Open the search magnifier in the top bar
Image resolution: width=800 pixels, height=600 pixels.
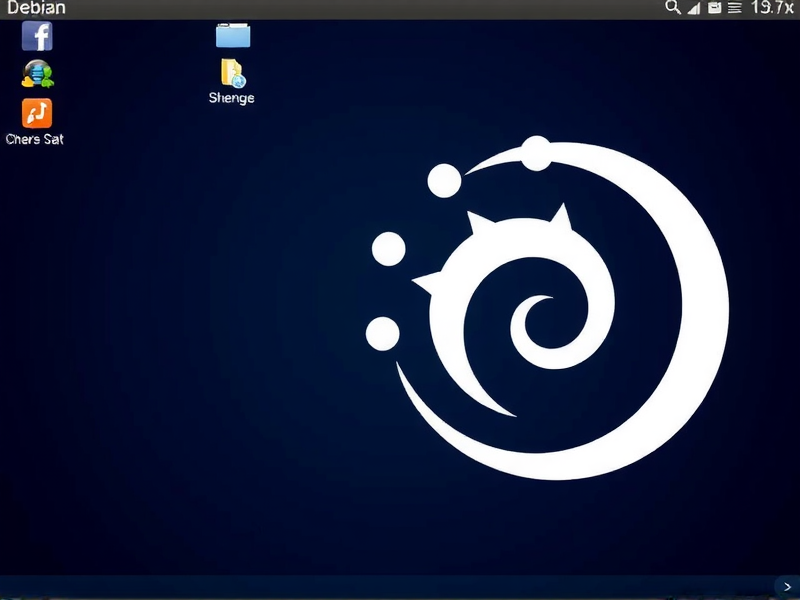(672, 8)
